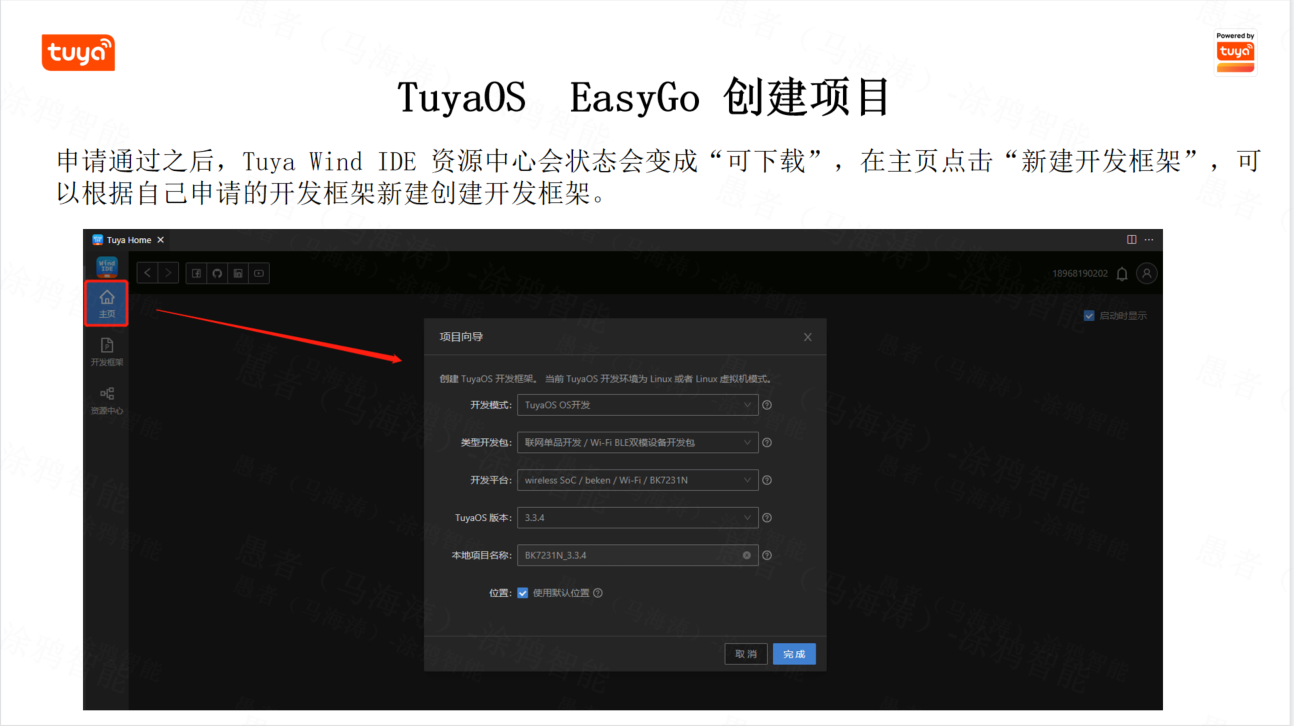The width and height of the screenshot is (1294, 726).
Task: Click the 完成 finish button
Action: click(x=794, y=654)
